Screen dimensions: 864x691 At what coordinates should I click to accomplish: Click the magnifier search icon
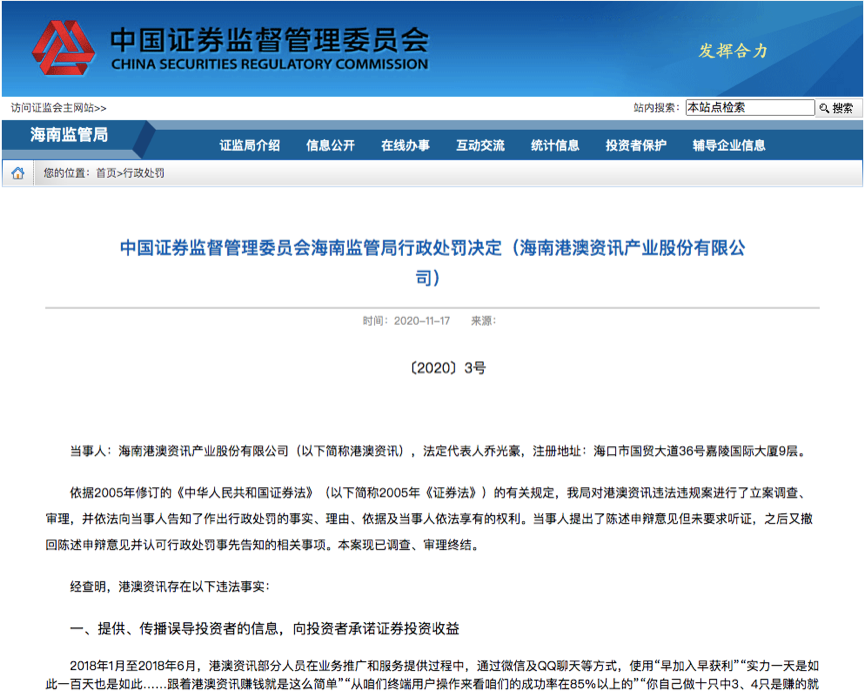point(824,108)
